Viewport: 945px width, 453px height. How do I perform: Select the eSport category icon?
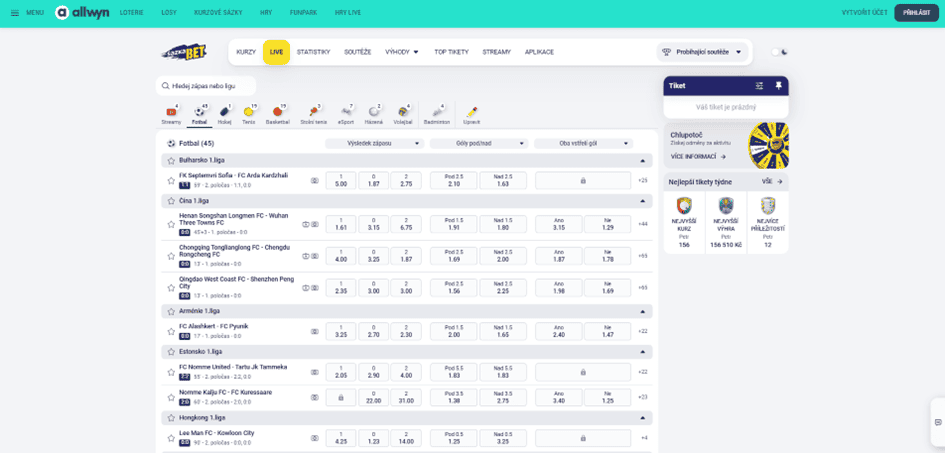click(346, 114)
